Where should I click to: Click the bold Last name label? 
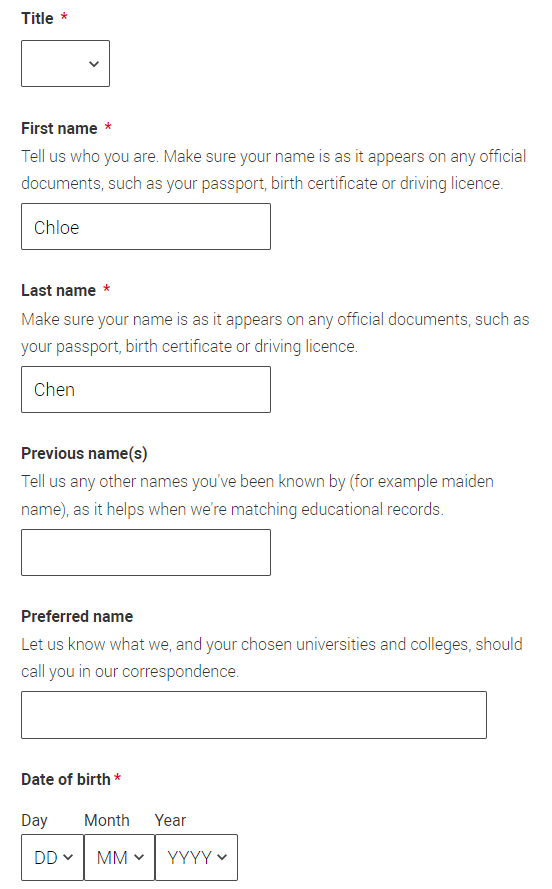(58, 291)
